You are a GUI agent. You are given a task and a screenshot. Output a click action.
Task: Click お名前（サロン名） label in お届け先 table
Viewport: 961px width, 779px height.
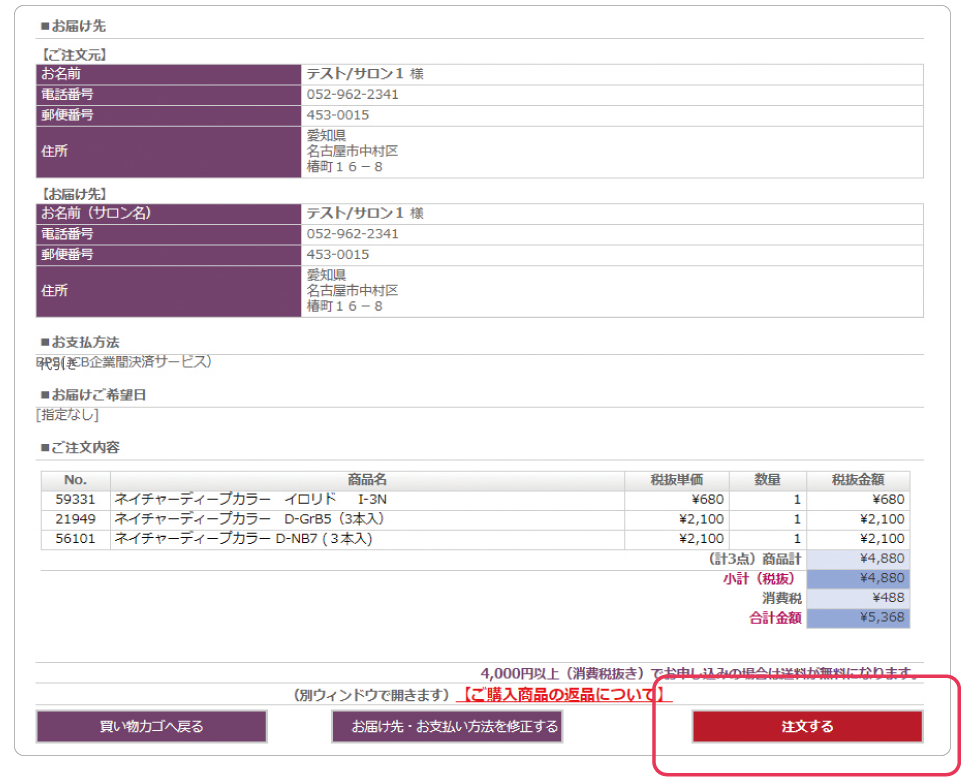(x=101, y=213)
